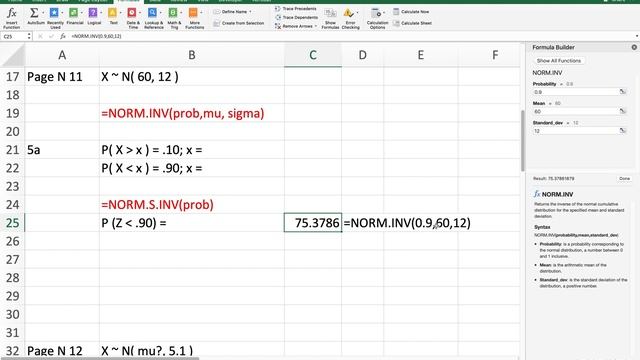This screenshot has width=640, height=360.
Task: Click Create from Selection
Action: point(239,23)
